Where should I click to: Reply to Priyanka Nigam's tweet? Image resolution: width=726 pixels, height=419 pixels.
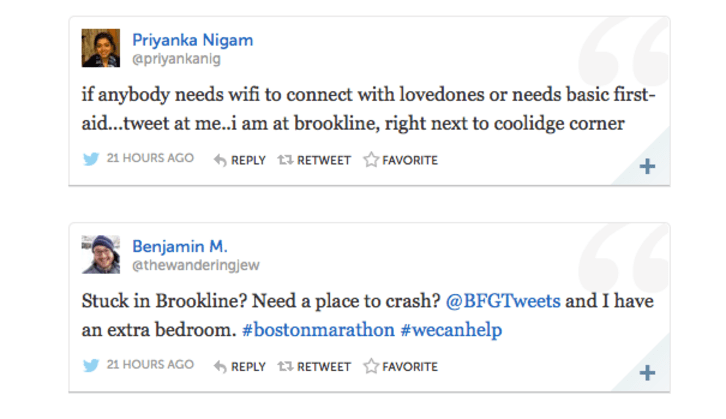[239, 160]
